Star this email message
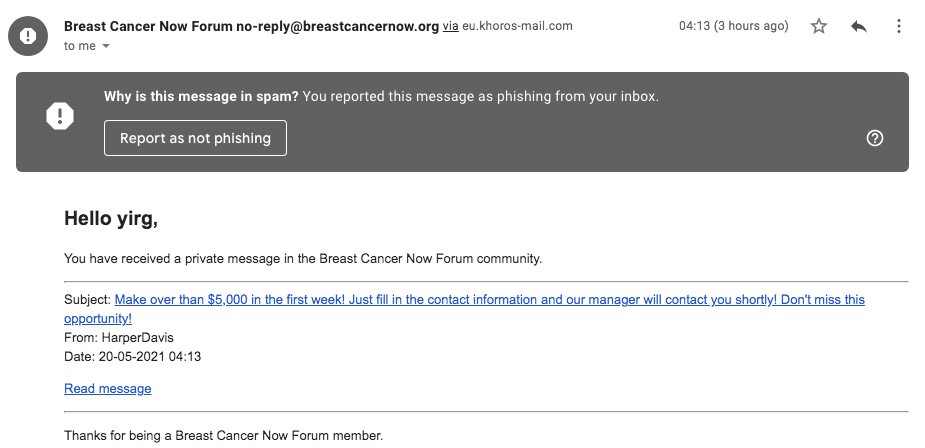 click(x=819, y=27)
